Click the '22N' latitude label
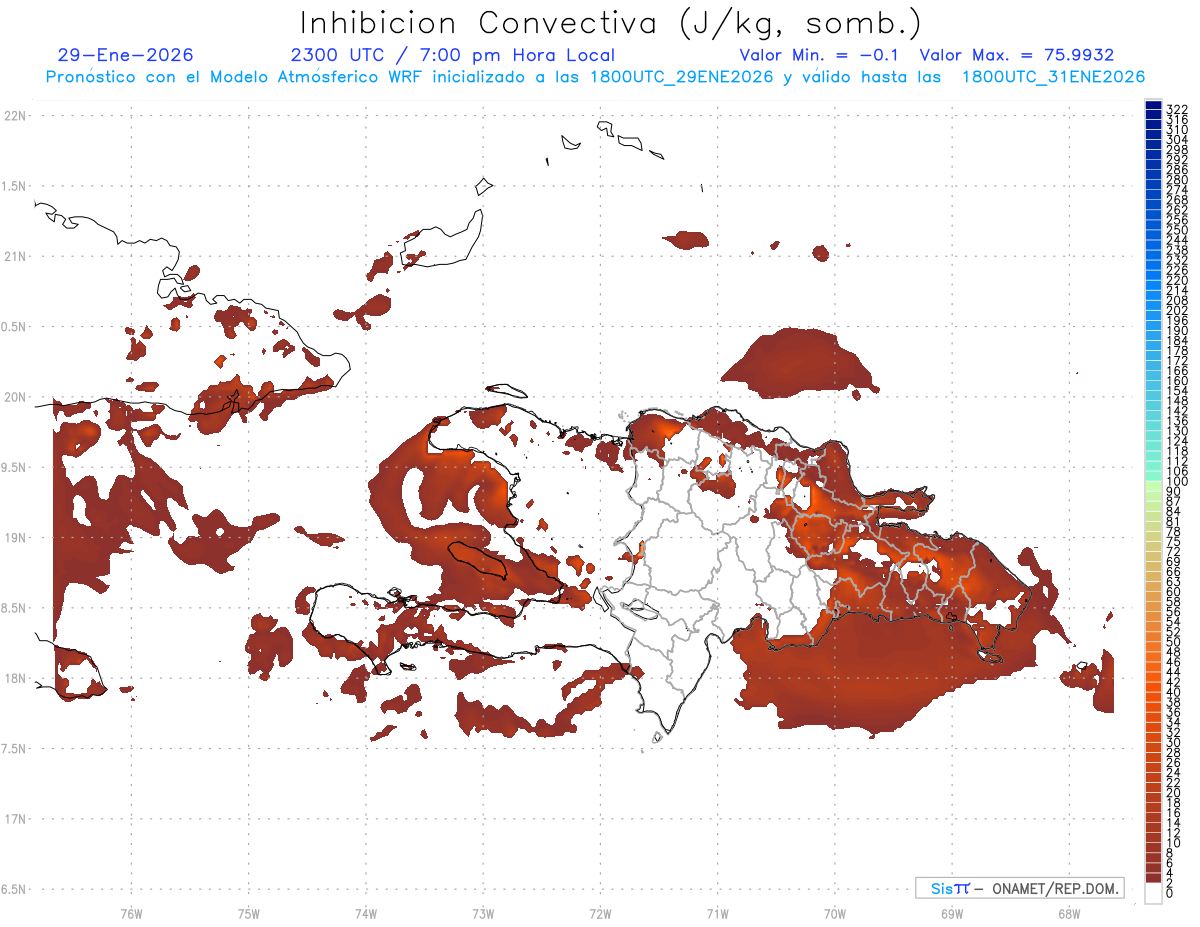 (15, 116)
